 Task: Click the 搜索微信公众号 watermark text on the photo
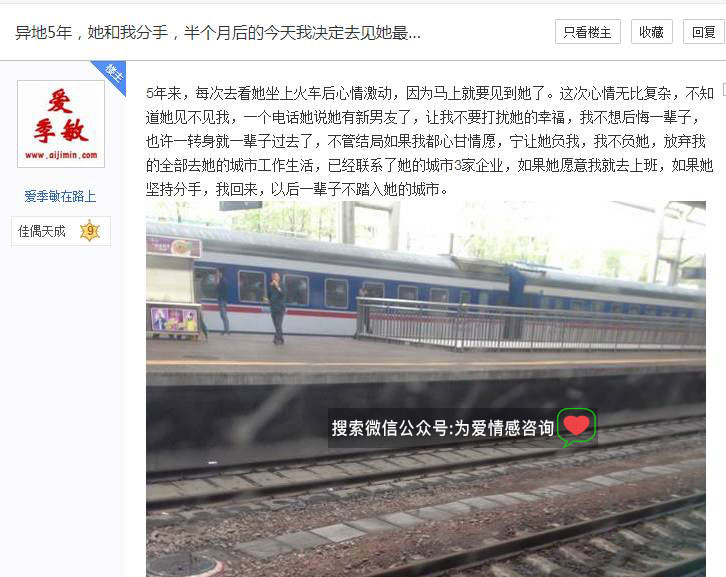(x=442, y=428)
